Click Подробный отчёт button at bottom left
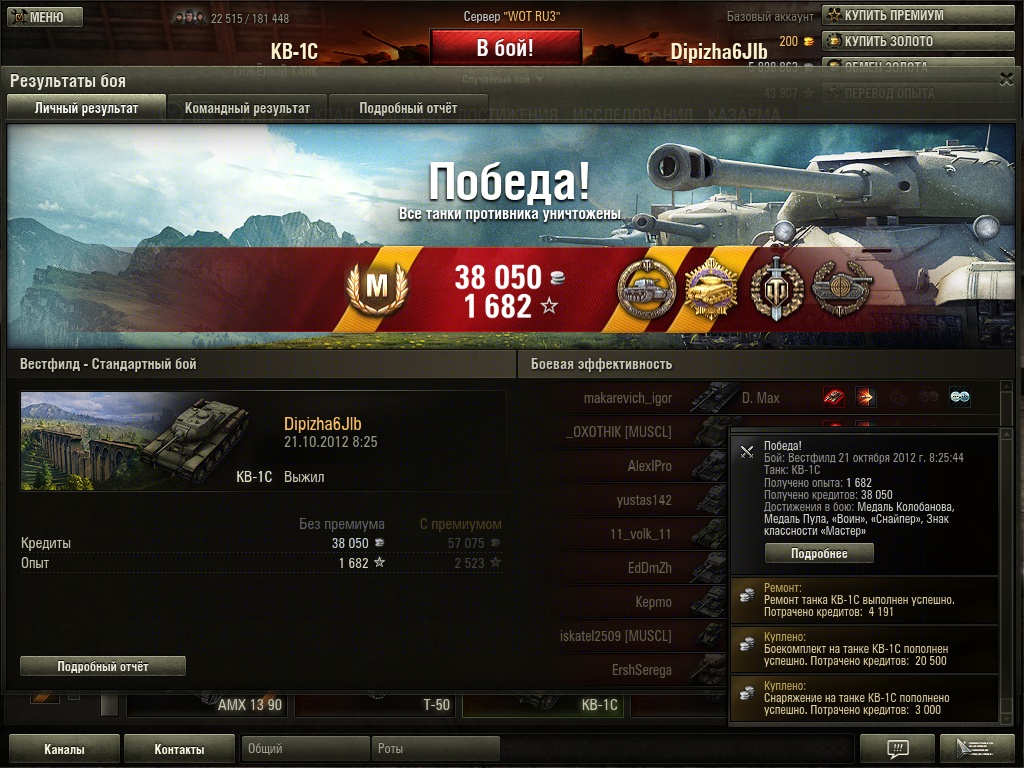Viewport: 1024px width, 768px height. [103, 666]
